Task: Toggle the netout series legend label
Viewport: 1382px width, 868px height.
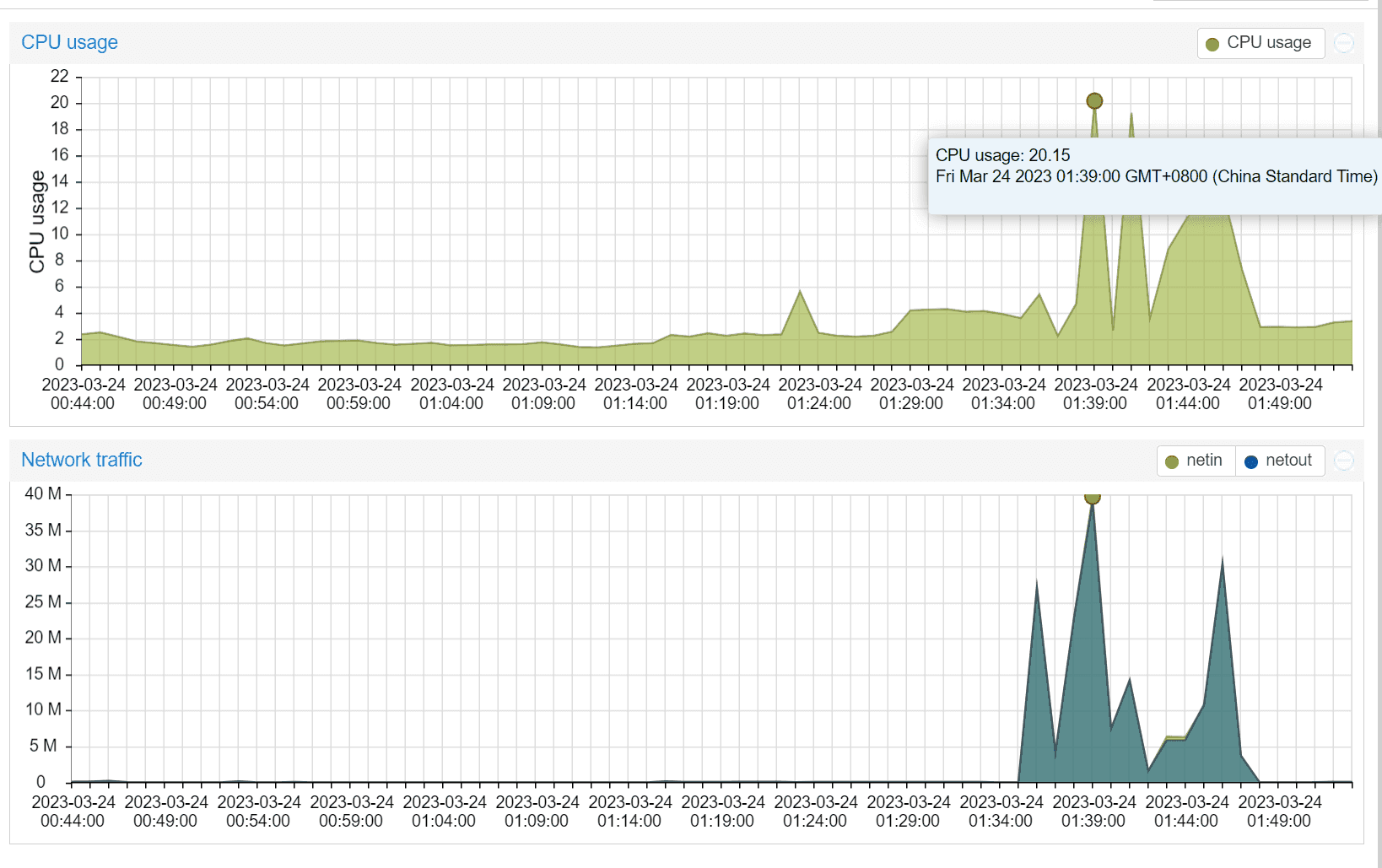Action: (x=1288, y=461)
